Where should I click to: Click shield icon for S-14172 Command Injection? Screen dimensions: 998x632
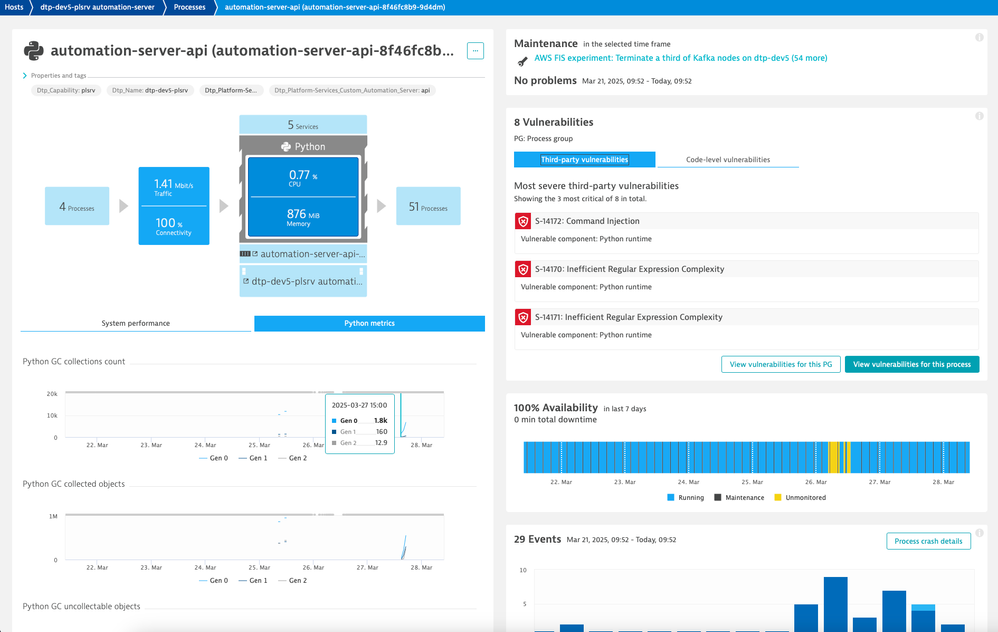click(523, 221)
